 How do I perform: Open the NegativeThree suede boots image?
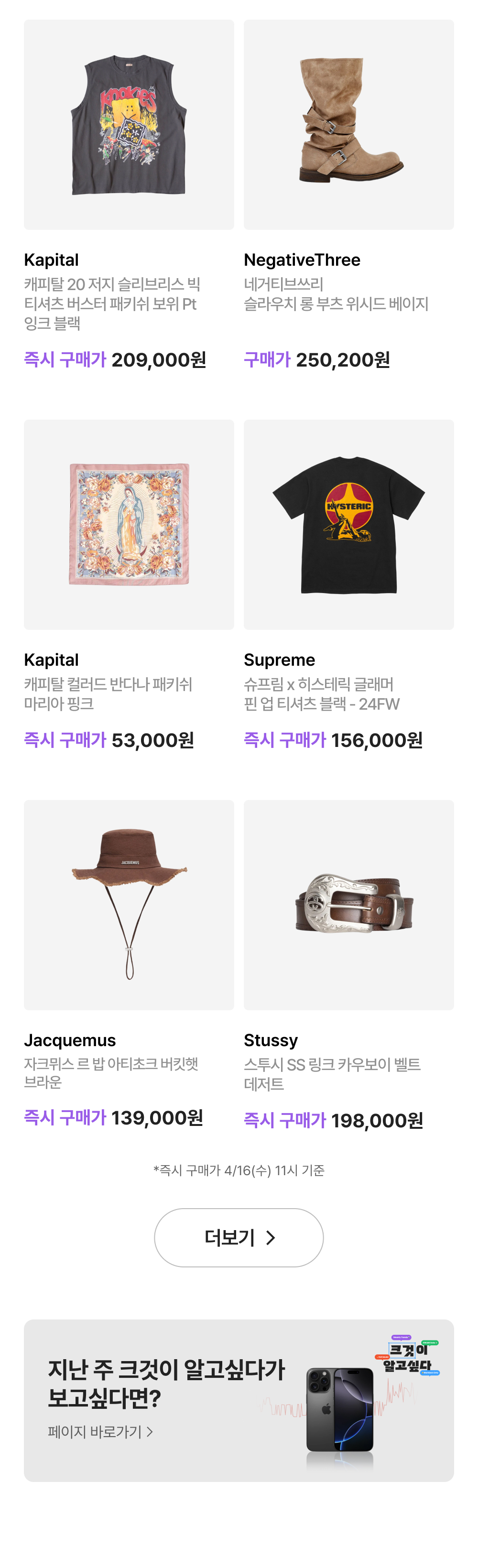pyautogui.click(x=348, y=125)
